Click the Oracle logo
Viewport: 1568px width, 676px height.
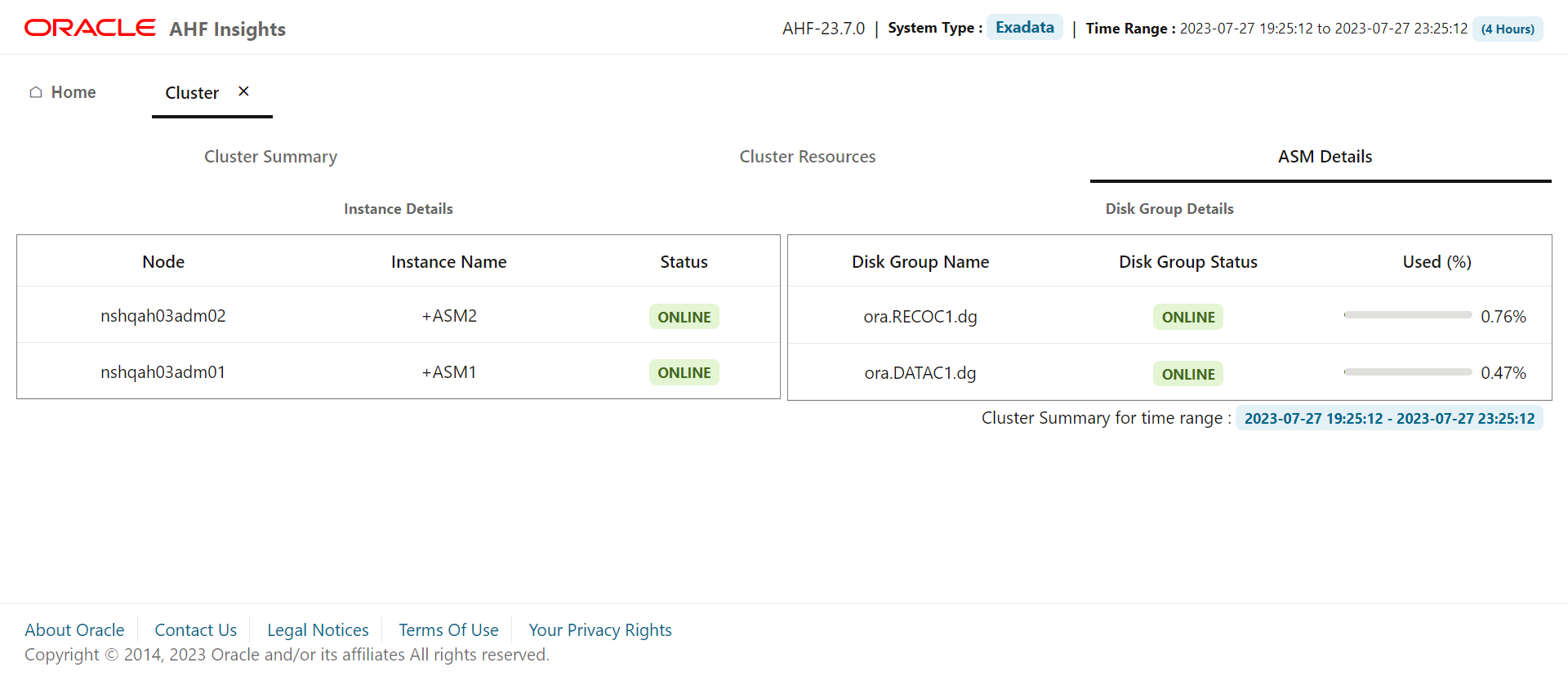90,28
